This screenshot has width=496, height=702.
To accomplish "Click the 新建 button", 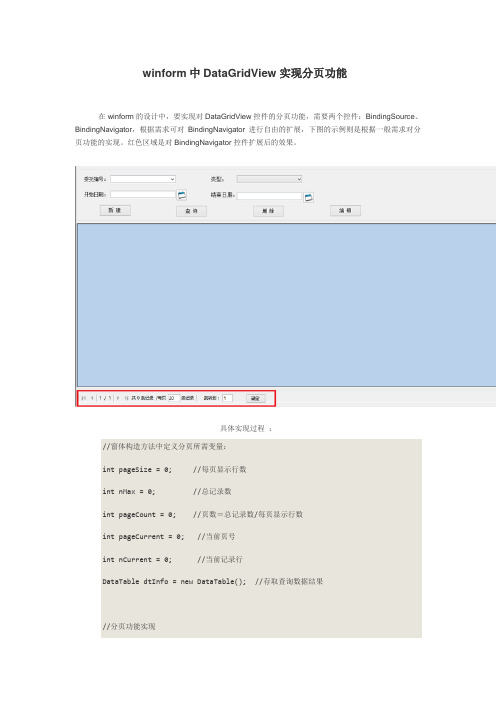I will 115,210.
